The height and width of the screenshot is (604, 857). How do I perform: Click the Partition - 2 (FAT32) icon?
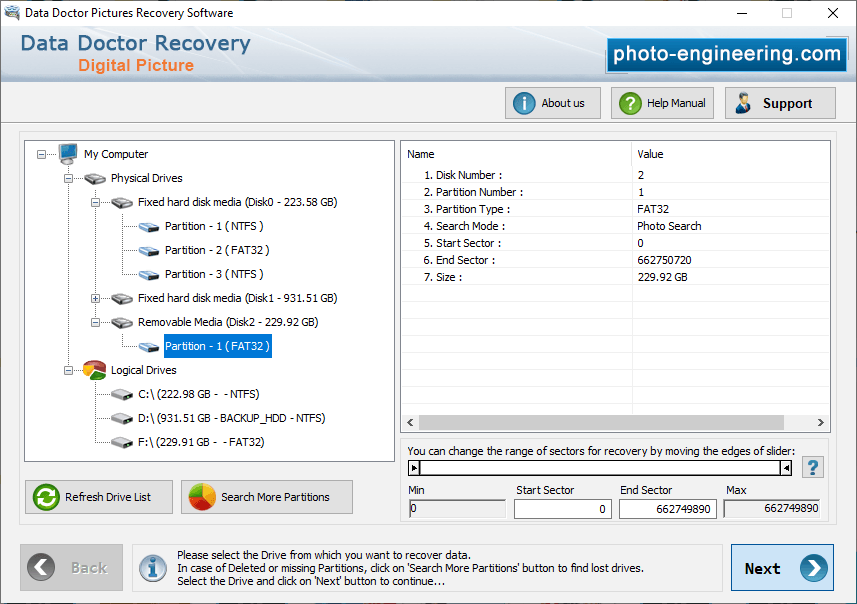[149, 250]
